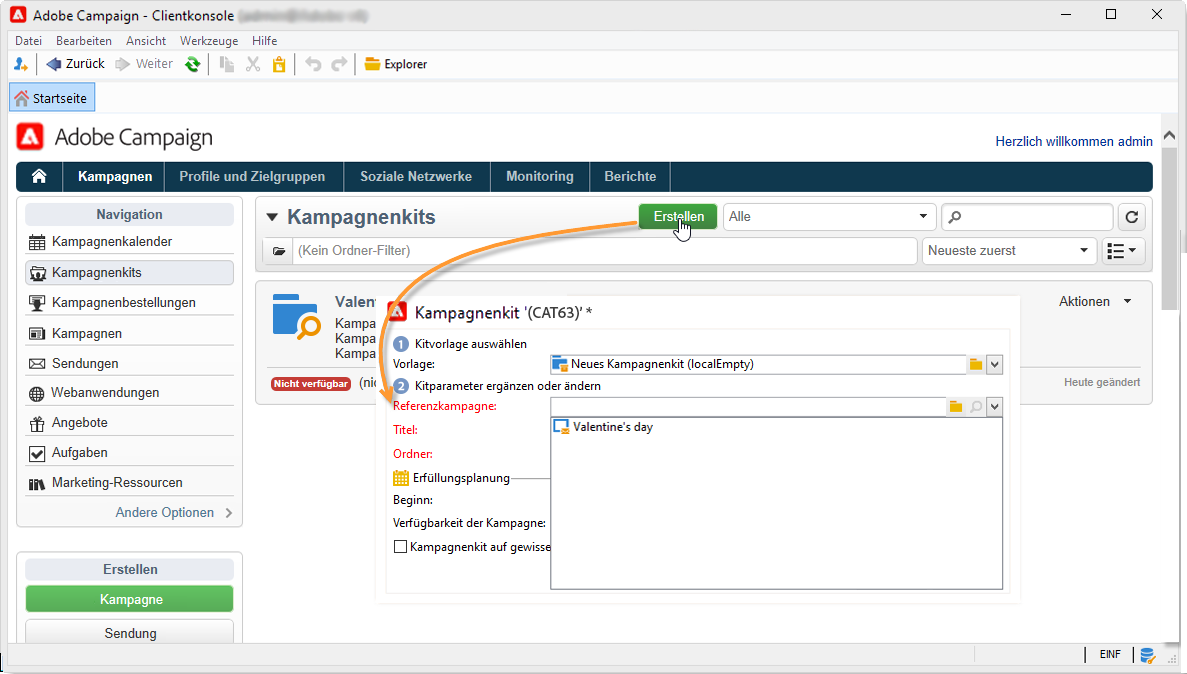Click the scissors cut icon
The height and width of the screenshot is (674, 1187).
[253, 64]
